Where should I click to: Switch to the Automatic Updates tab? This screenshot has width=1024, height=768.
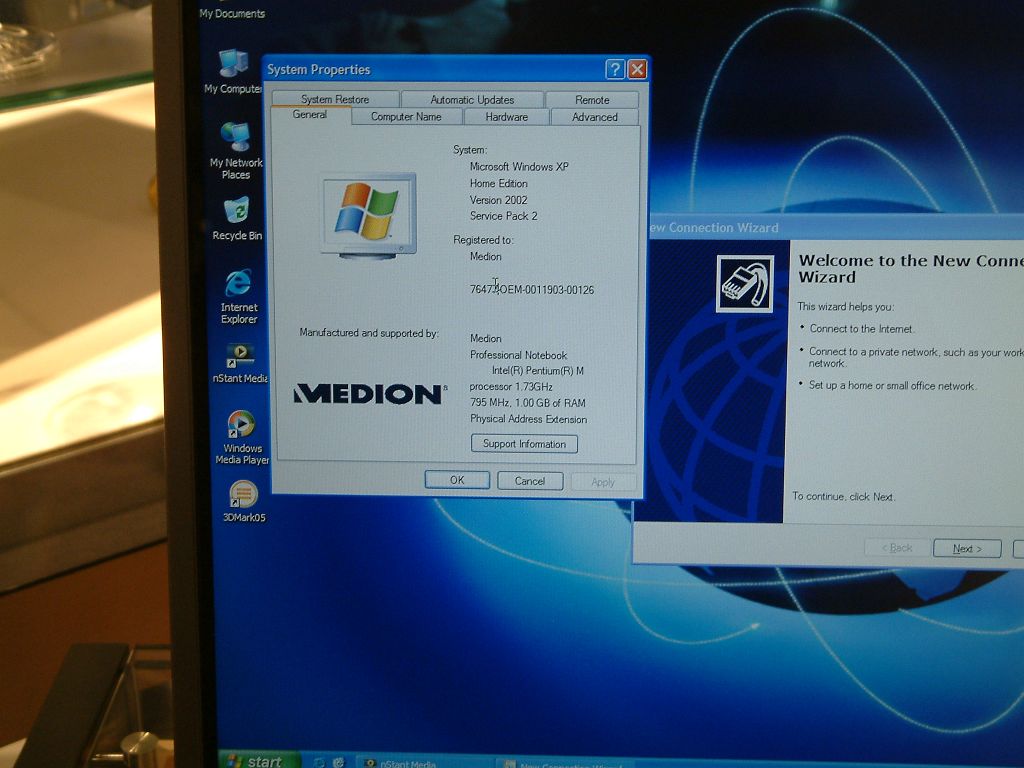click(x=472, y=100)
